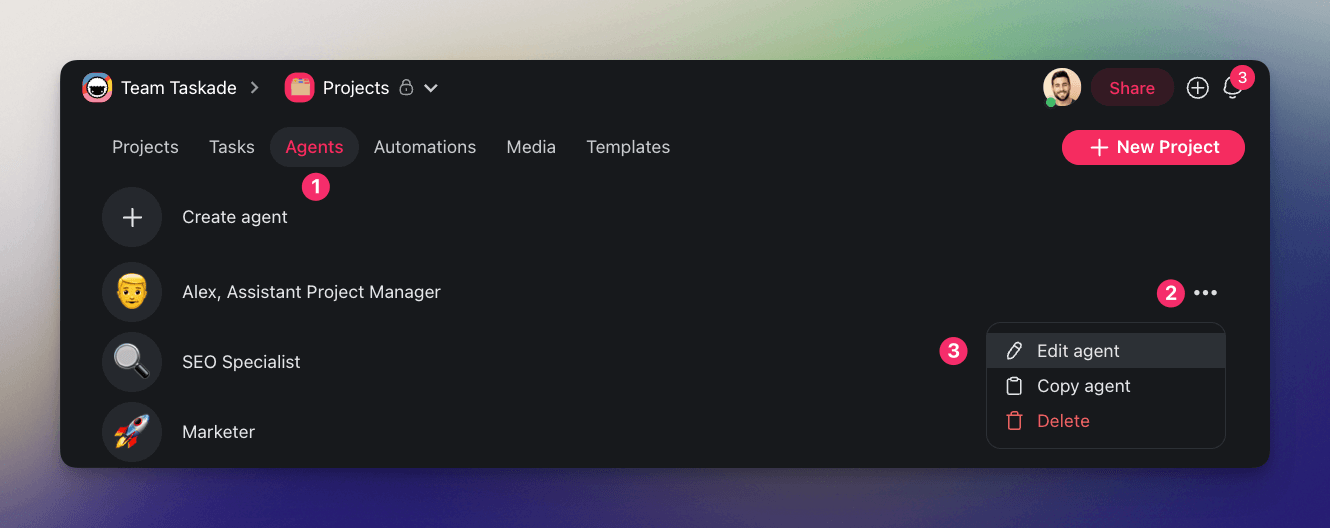This screenshot has height=528, width=1330.
Task: Choose Edit agent from the menu
Action: tap(1106, 351)
